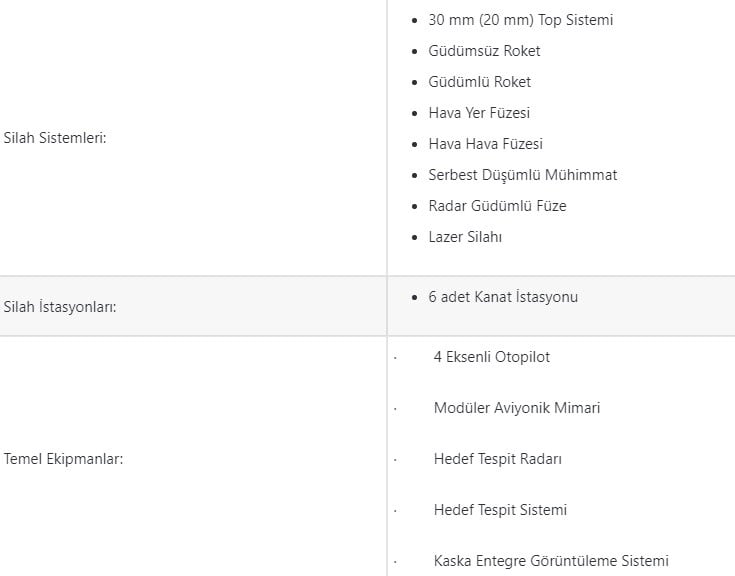Click on 'Hava Yer Füzesi' entry
The width and height of the screenshot is (735, 576).
[x=479, y=113]
